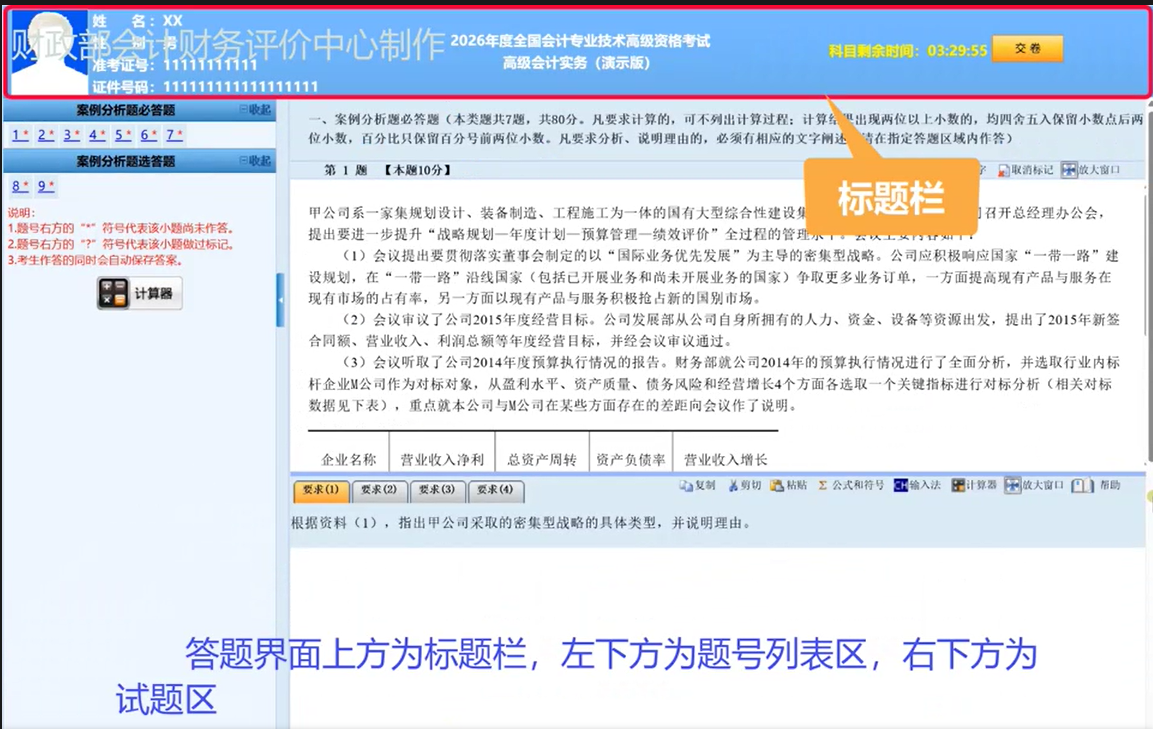Collapse the 案例分析题选答题 section
1153x729 pixels.
255,161
